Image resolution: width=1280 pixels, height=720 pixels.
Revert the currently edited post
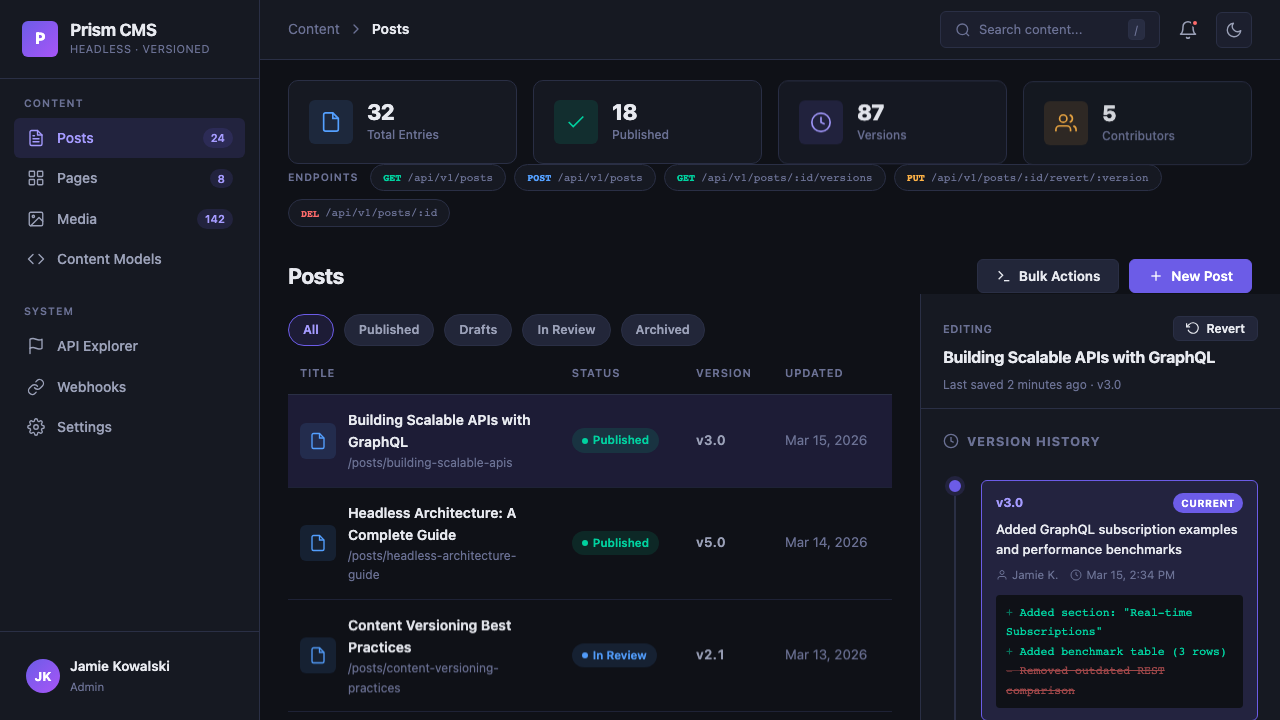1215,329
